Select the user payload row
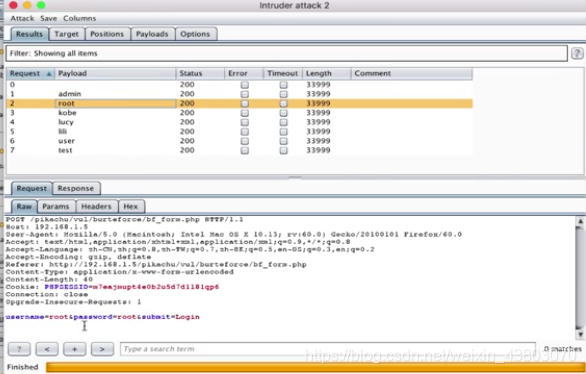 [240, 141]
